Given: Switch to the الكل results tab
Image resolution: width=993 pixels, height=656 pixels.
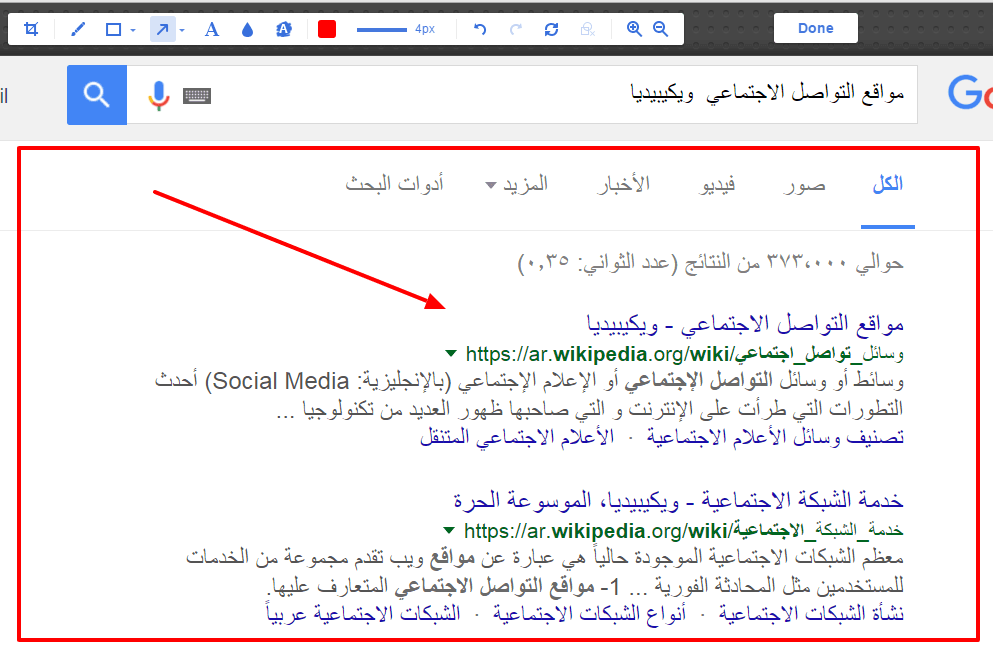Looking at the screenshot, I should click(x=888, y=184).
